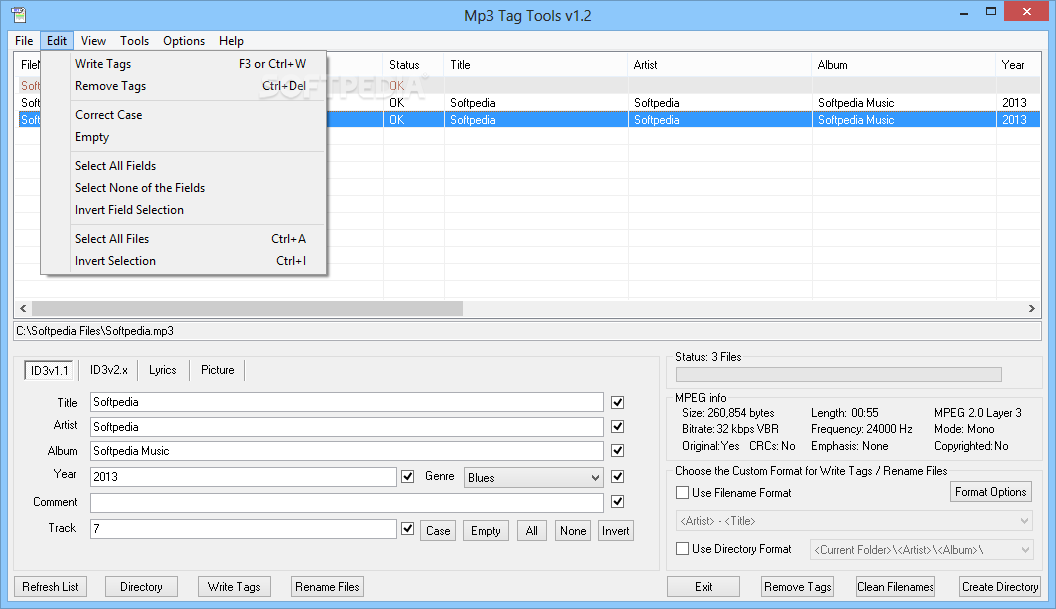This screenshot has width=1056, height=609.
Task: Click the file list scroll-left arrow
Action: click(23, 309)
